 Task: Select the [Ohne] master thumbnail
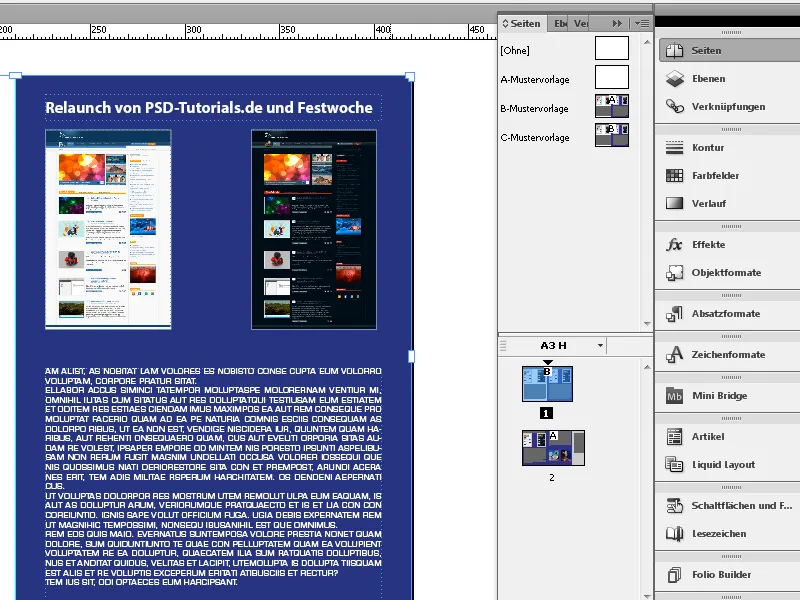point(612,48)
